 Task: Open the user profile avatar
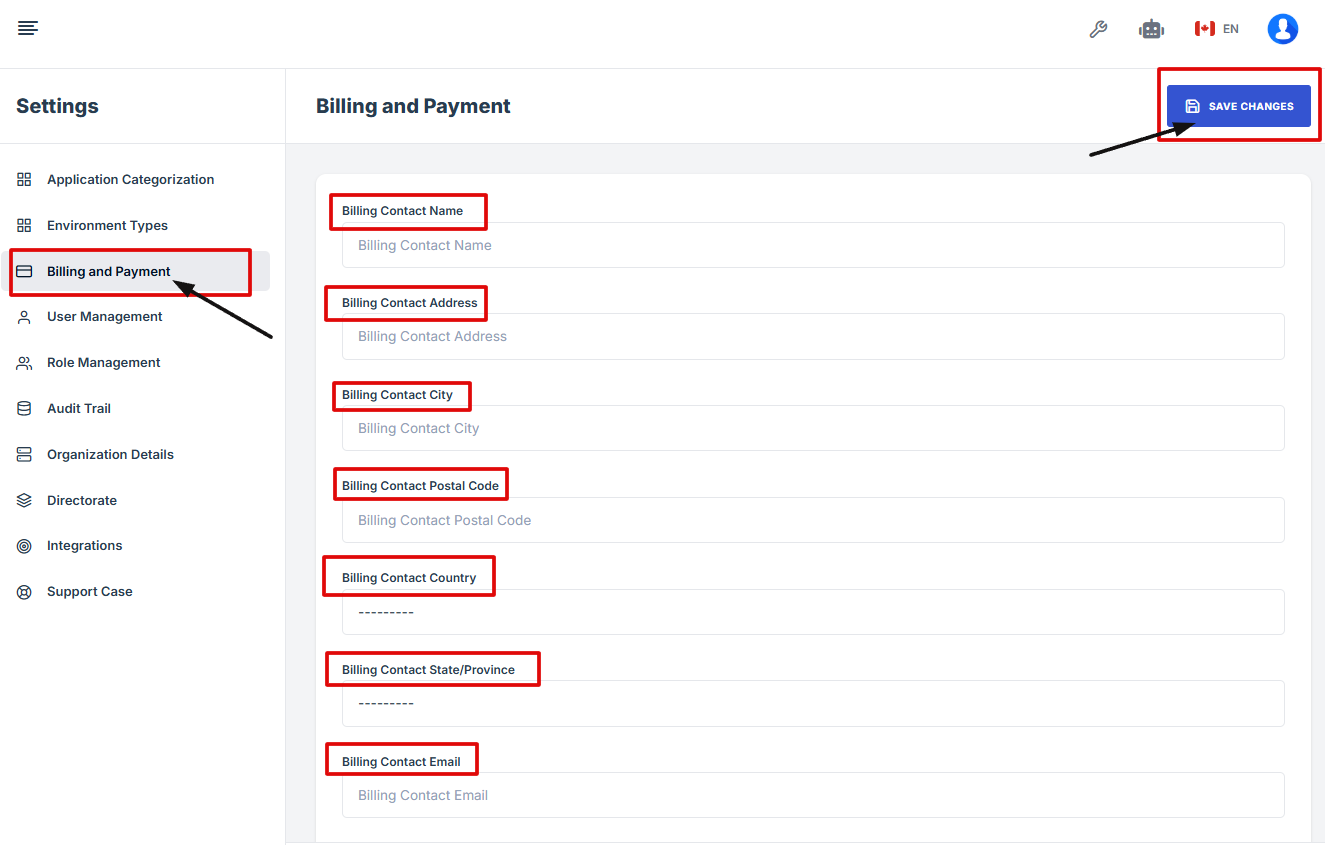coord(1282,29)
